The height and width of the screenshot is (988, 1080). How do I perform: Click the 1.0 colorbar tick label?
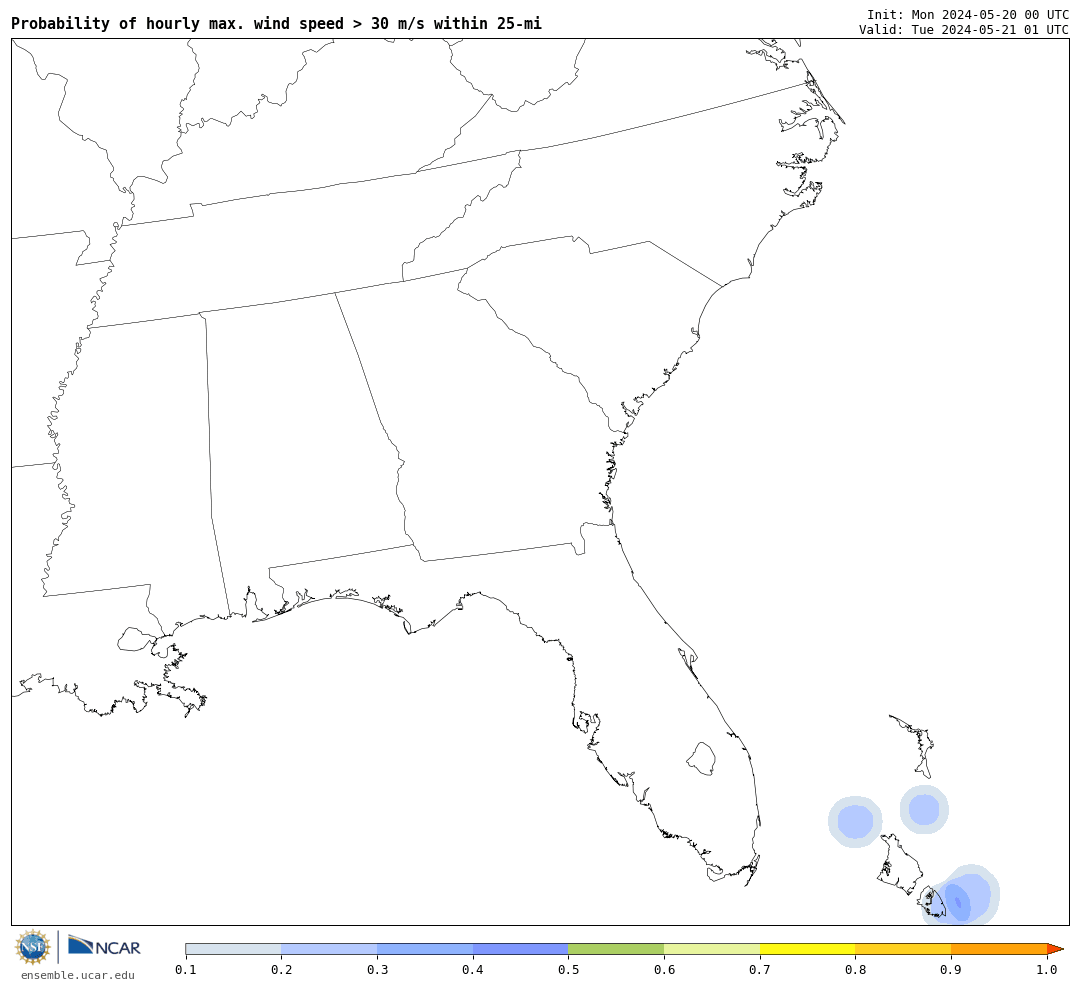point(1047,970)
